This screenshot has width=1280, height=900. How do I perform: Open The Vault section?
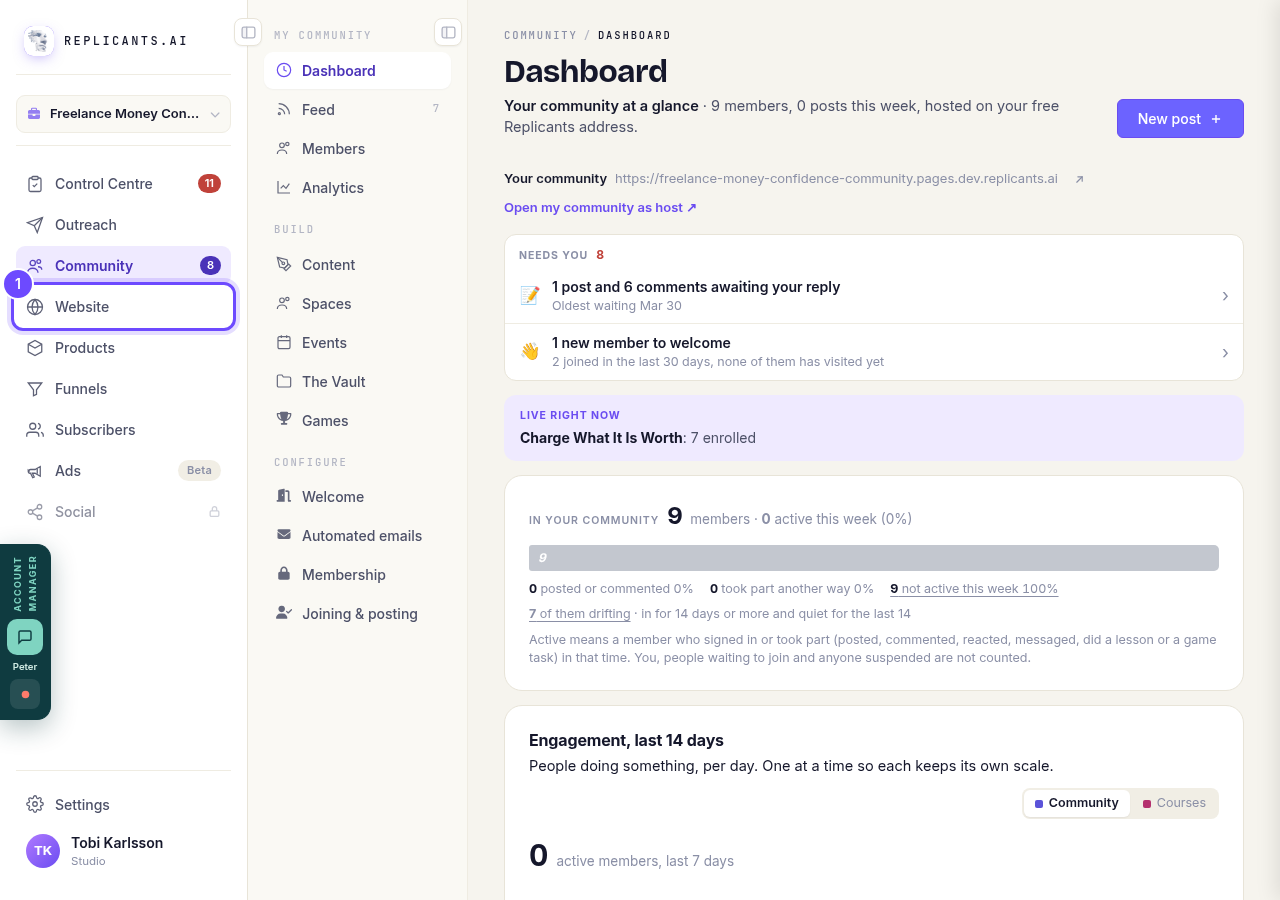pos(357,382)
